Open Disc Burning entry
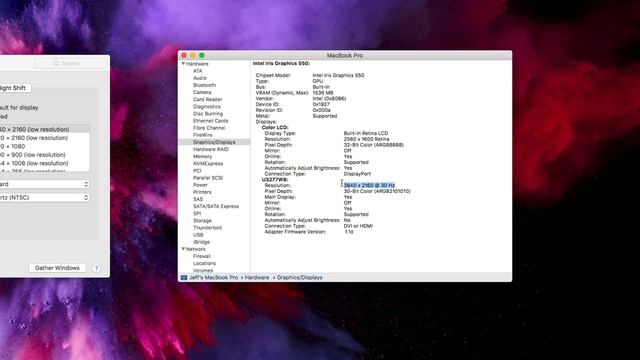This screenshot has width=640, height=360. (x=208, y=113)
